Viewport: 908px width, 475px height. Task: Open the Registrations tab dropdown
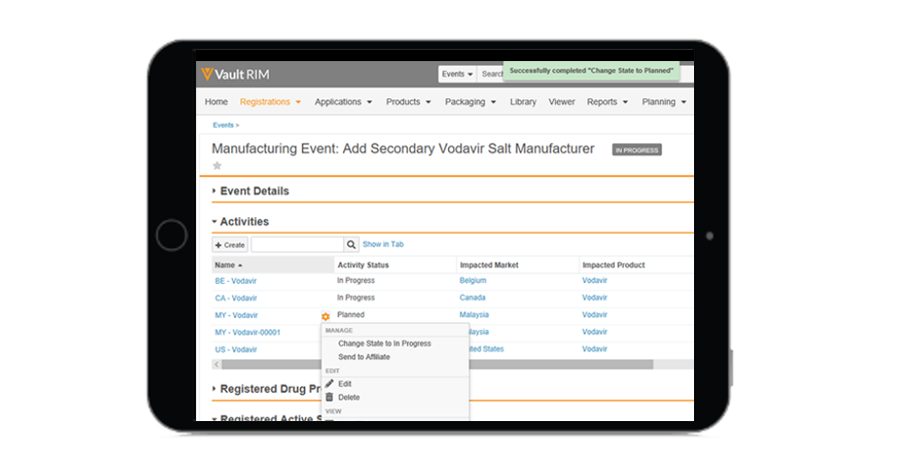click(270, 102)
